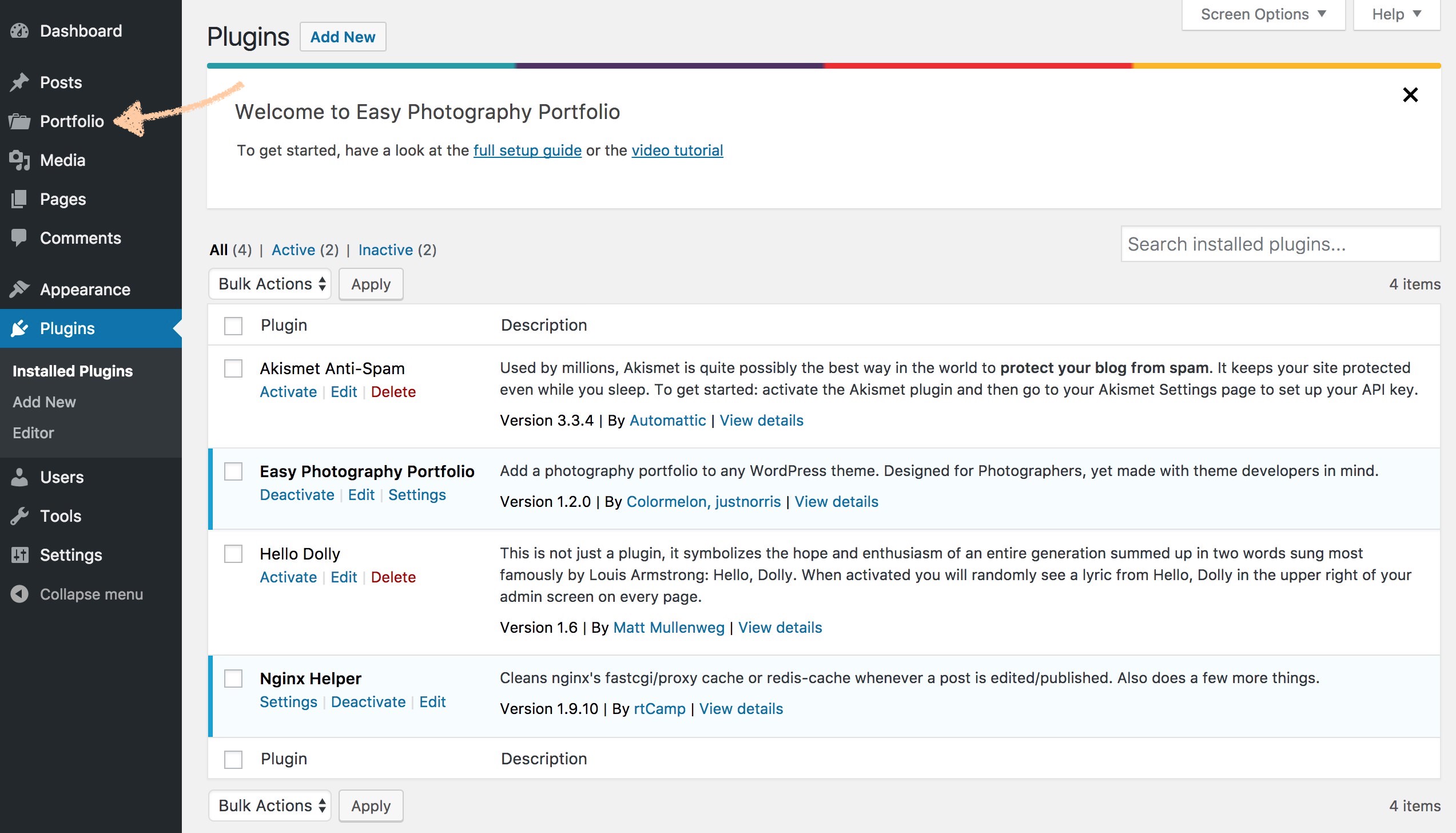Go to the Tools menu
Screen dimensions: 1456x833
pyautogui.click(x=91, y=516)
